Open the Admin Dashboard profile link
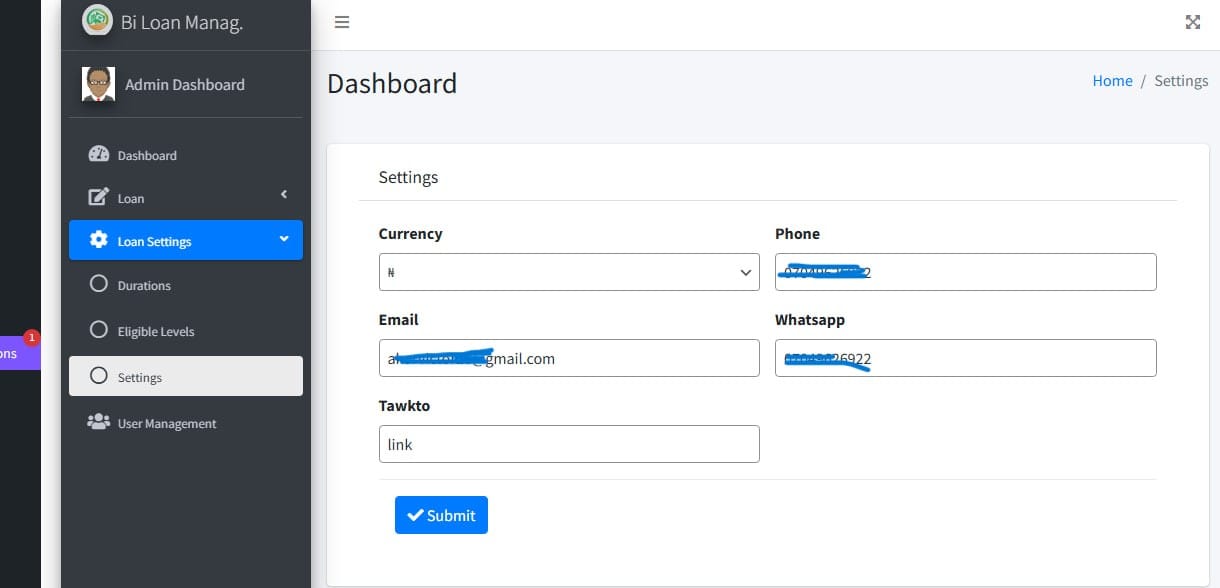The width and height of the screenshot is (1220, 588). [184, 85]
